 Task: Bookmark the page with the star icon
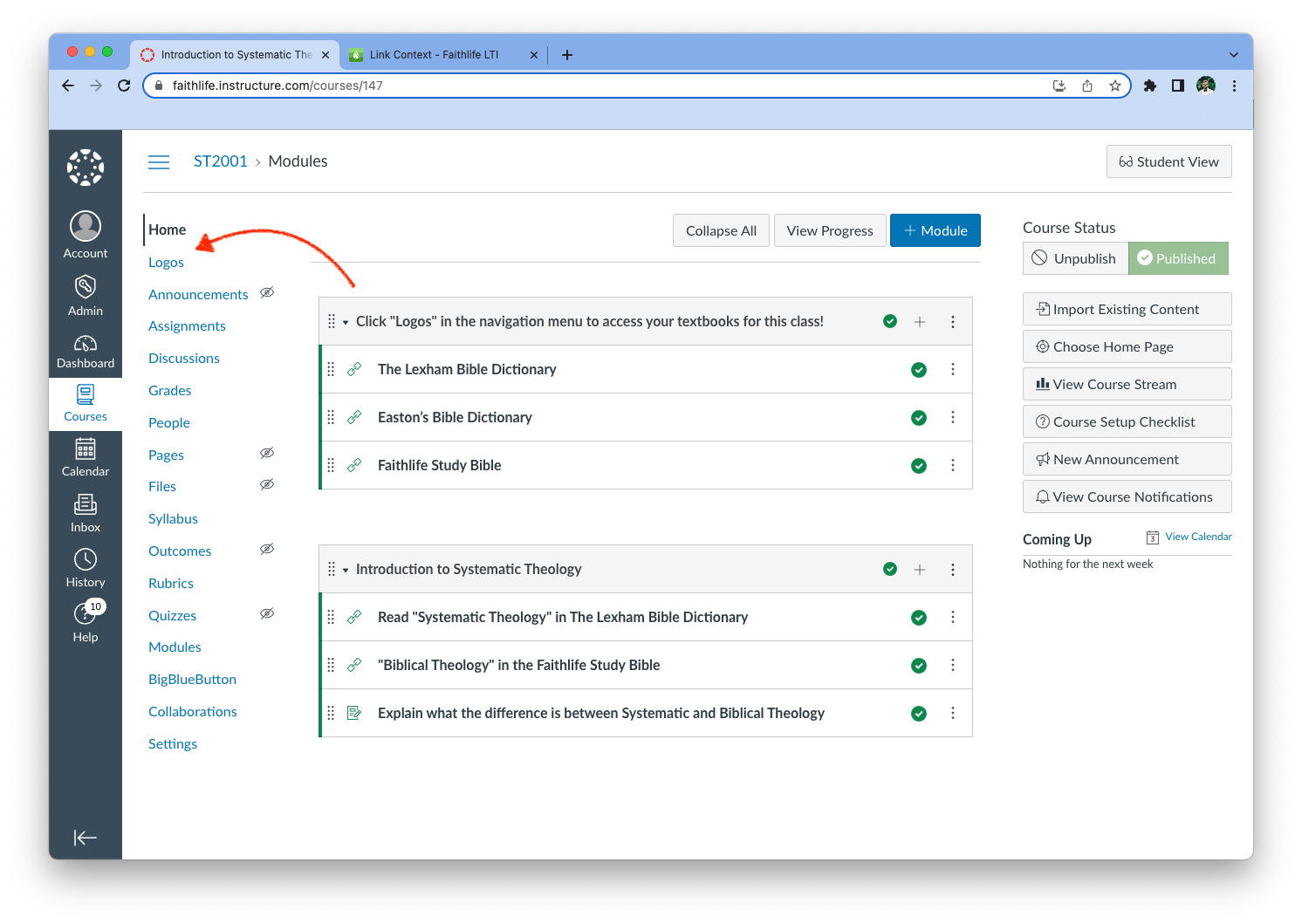1115,86
